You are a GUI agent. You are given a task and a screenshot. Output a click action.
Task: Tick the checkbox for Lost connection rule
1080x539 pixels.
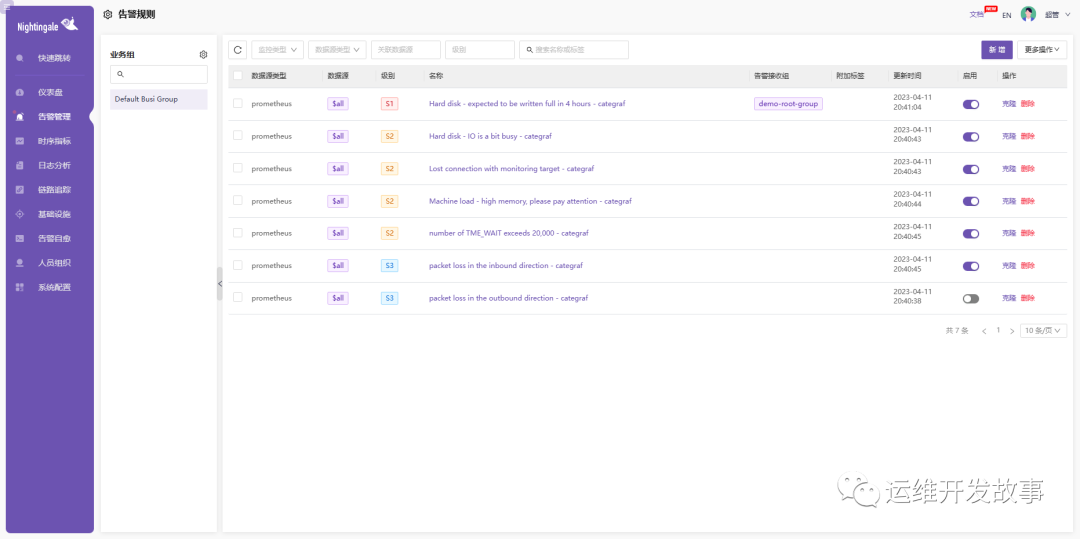click(x=238, y=168)
